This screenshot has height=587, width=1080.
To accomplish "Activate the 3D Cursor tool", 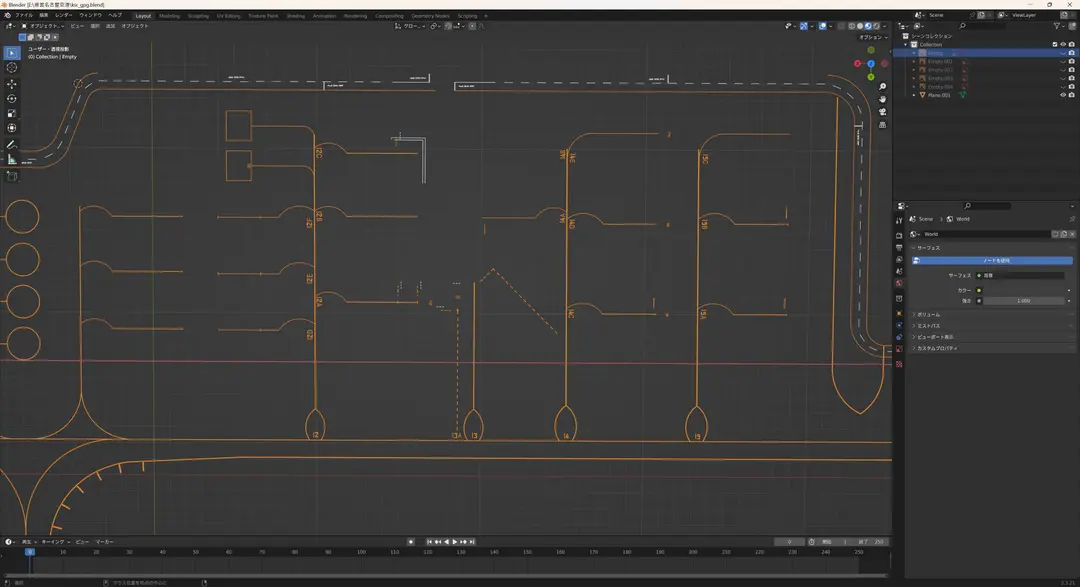I will tap(12, 68).
